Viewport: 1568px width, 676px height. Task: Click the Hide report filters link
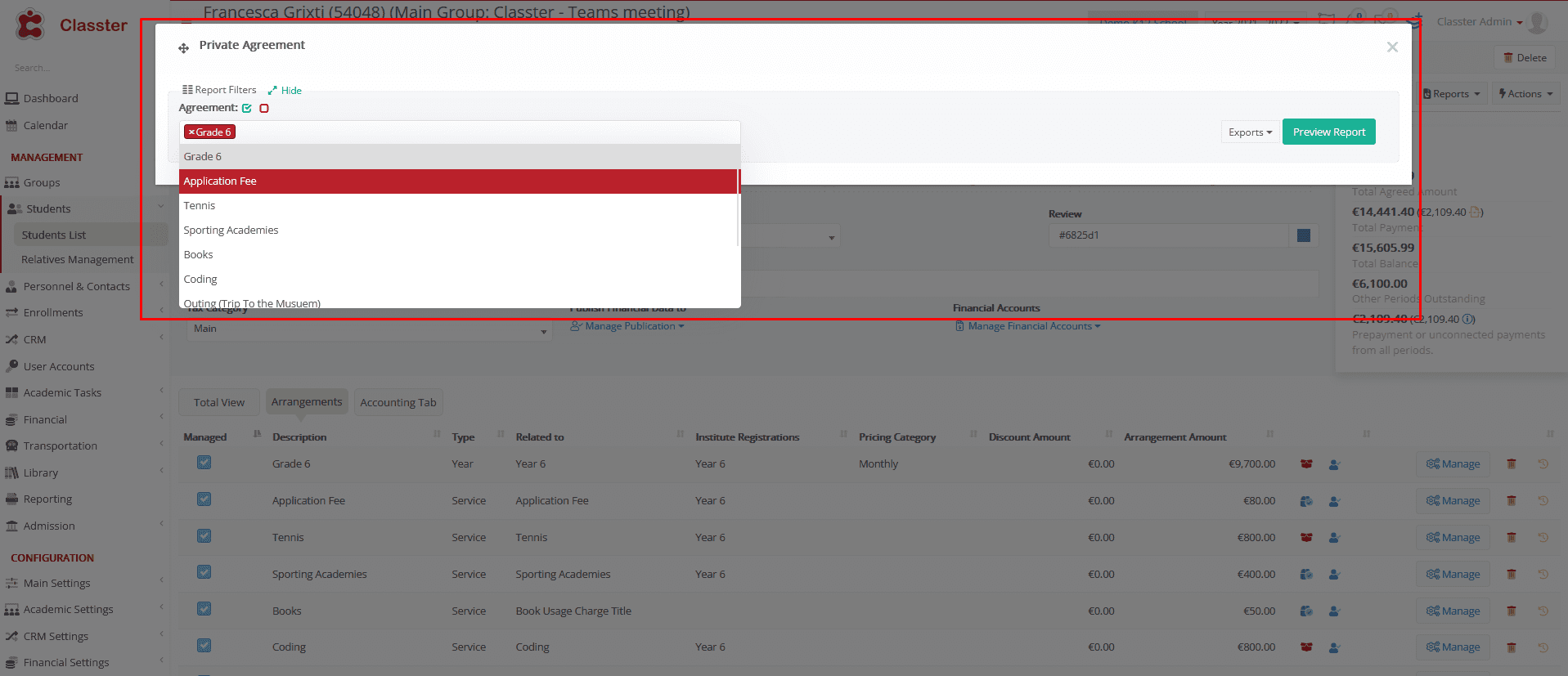(285, 91)
